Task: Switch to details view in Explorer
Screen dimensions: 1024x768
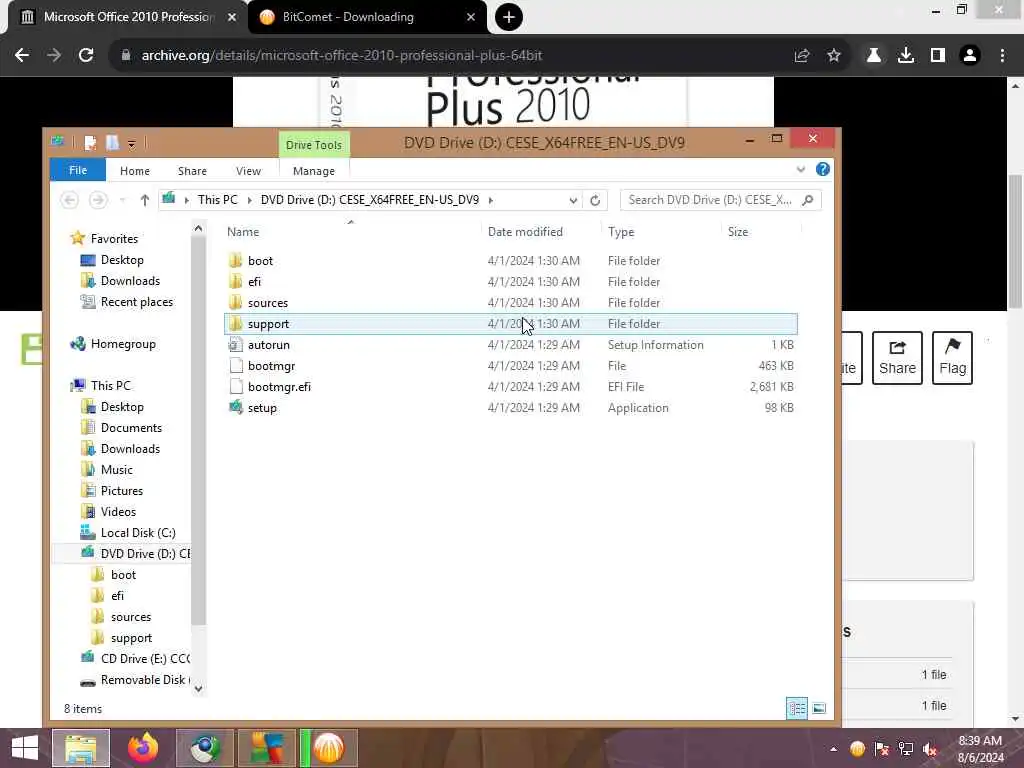Action: (x=797, y=709)
